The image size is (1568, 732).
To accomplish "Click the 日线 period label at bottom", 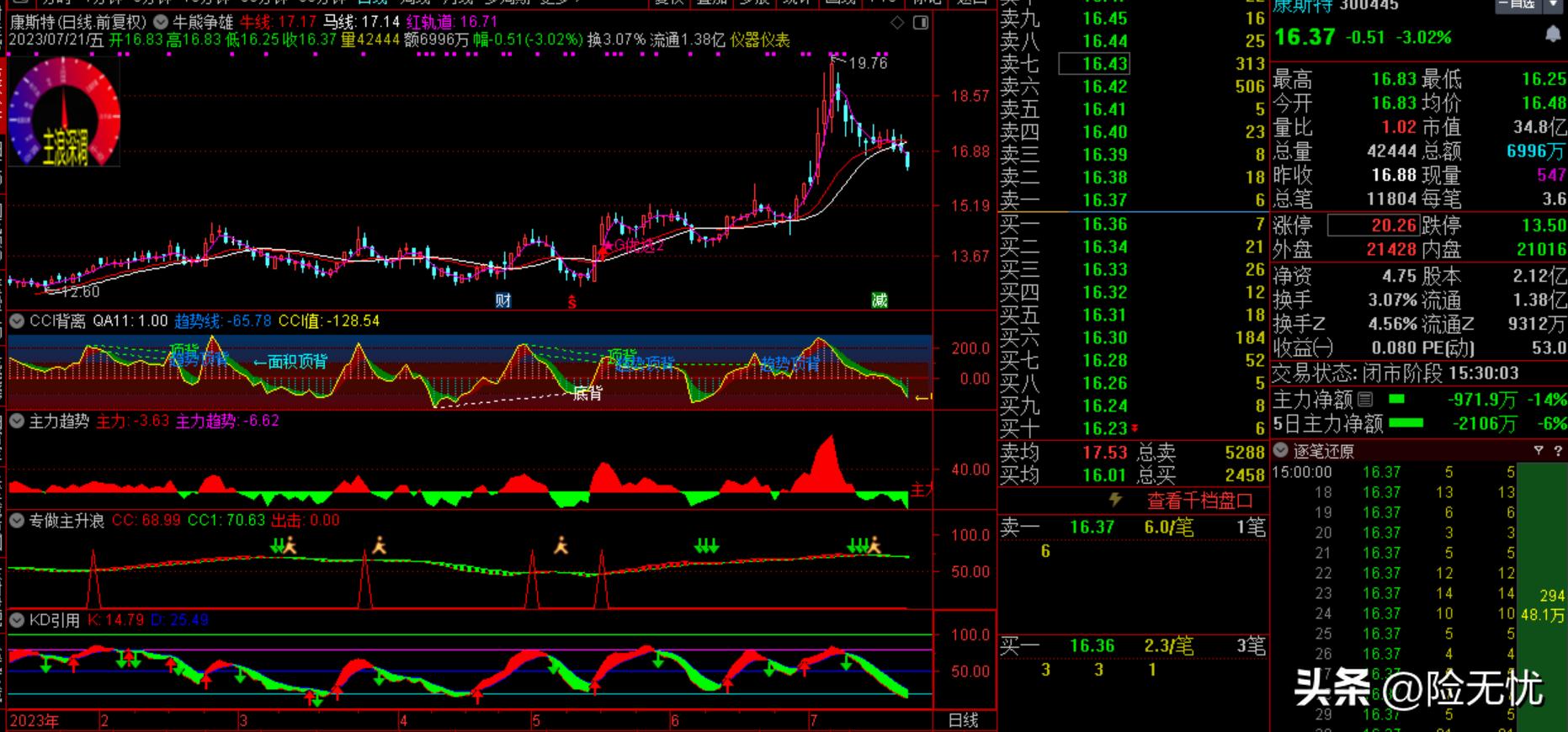I will (x=963, y=720).
